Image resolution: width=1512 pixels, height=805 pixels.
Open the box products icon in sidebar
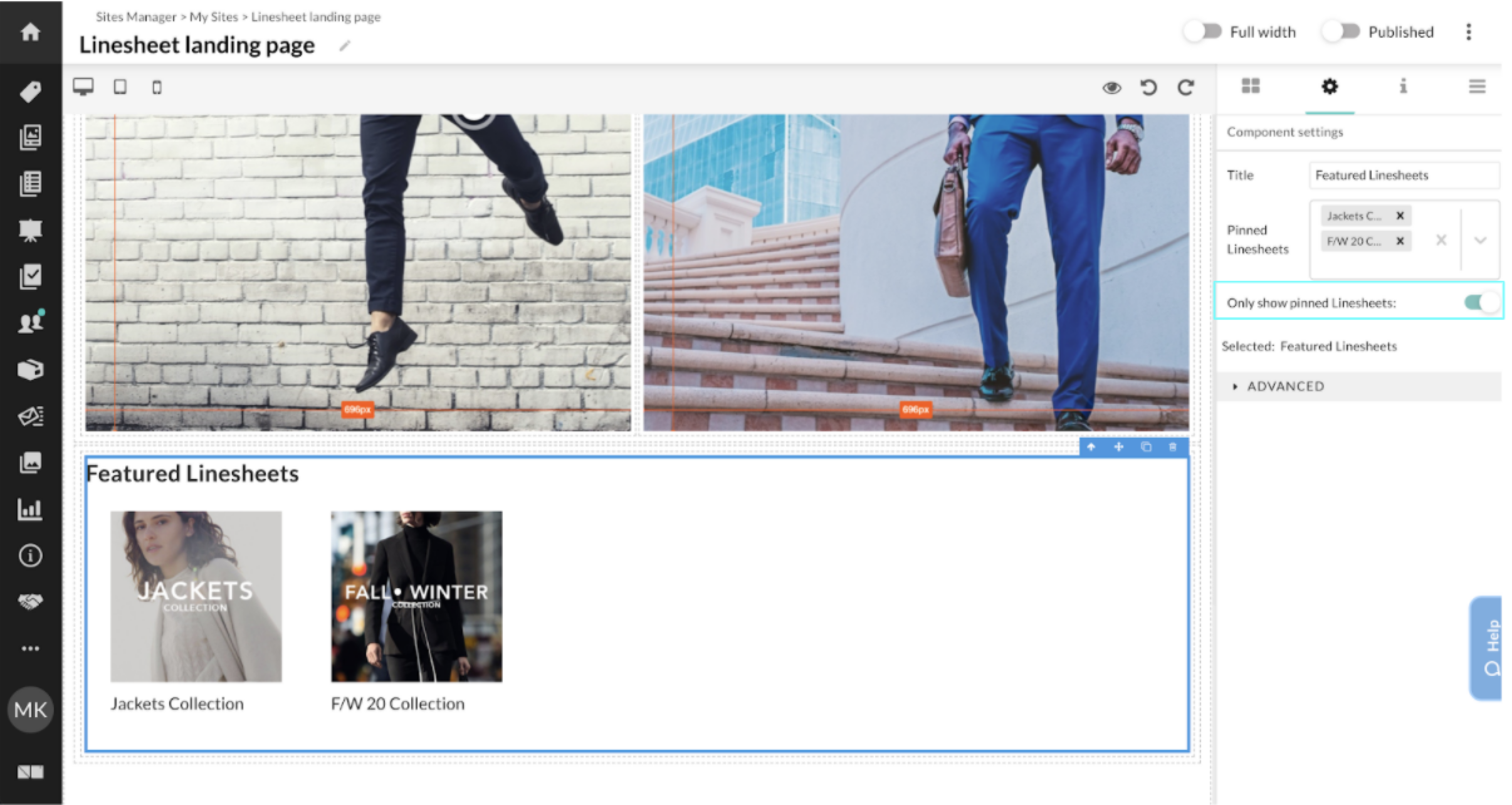[30, 369]
